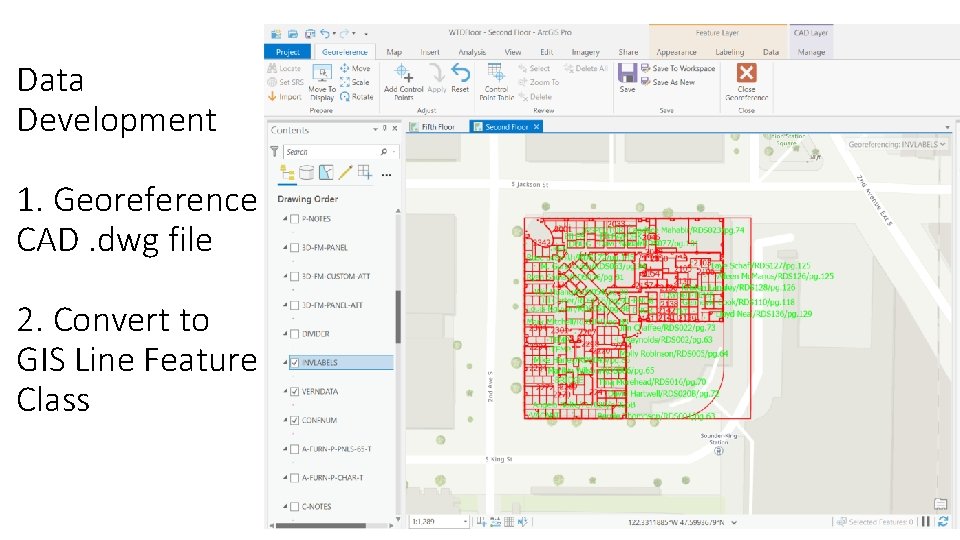Click Add Control Points tool

[x=403, y=82]
